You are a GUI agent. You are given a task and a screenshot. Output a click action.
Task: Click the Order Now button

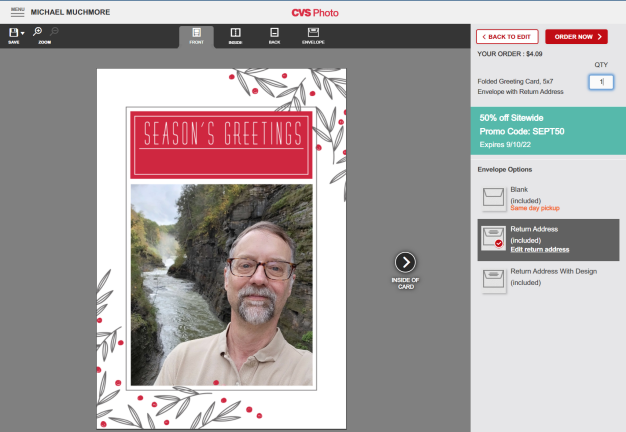point(576,37)
